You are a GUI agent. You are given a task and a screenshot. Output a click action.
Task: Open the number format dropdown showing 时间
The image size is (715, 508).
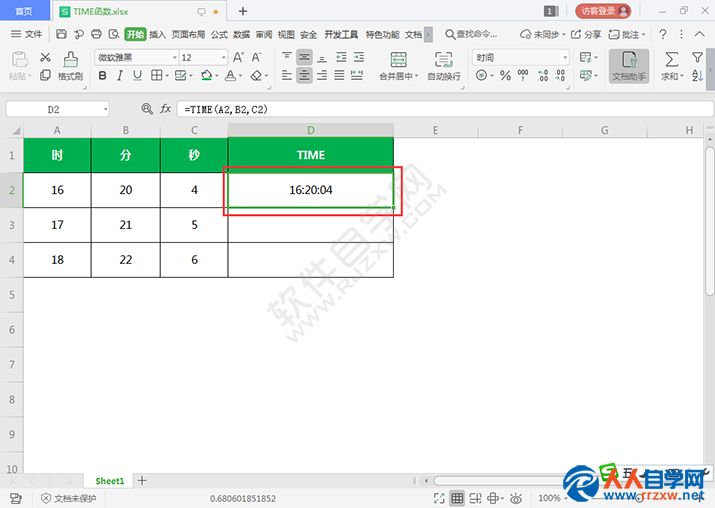(x=565, y=57)
